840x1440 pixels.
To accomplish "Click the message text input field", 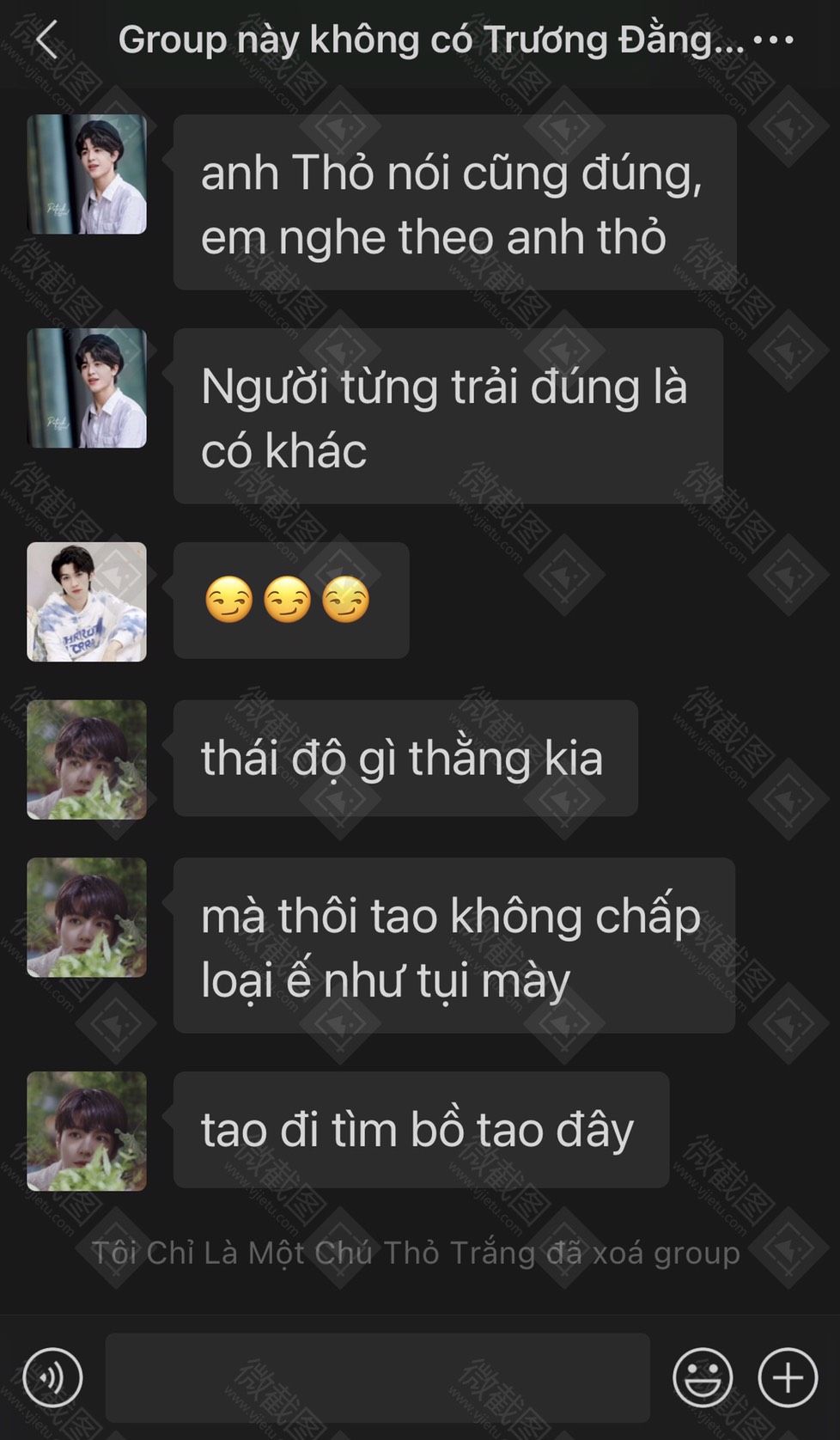I will tap(378, 1377).
